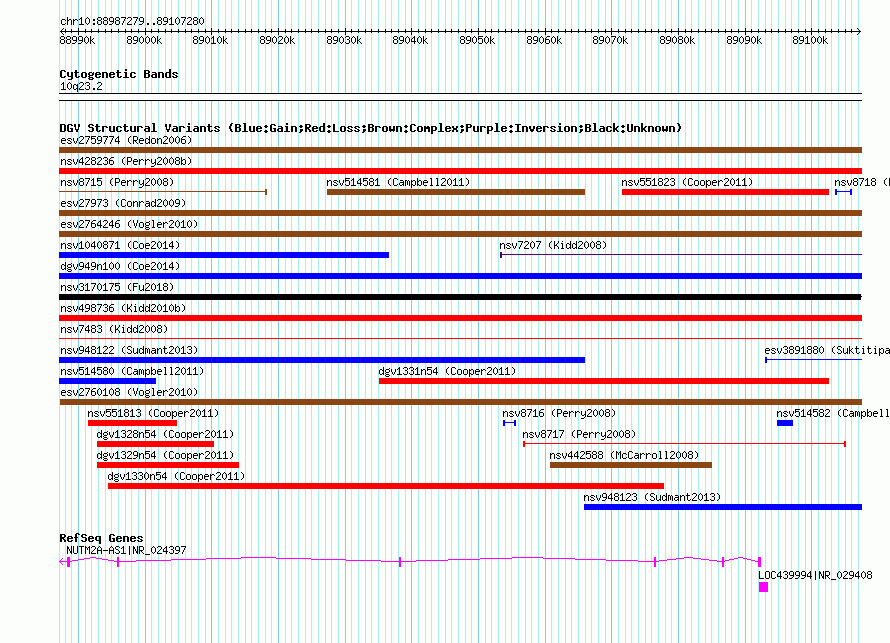
Task: Click the nsv7207 (Kidd2008) label
Action: [553, 245]
